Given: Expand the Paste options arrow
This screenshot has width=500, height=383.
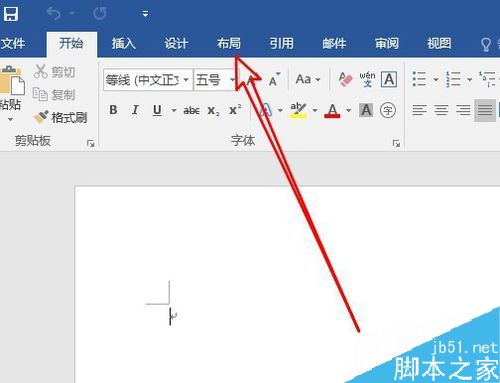Looking at the screenshot, I should coord(11,119).
